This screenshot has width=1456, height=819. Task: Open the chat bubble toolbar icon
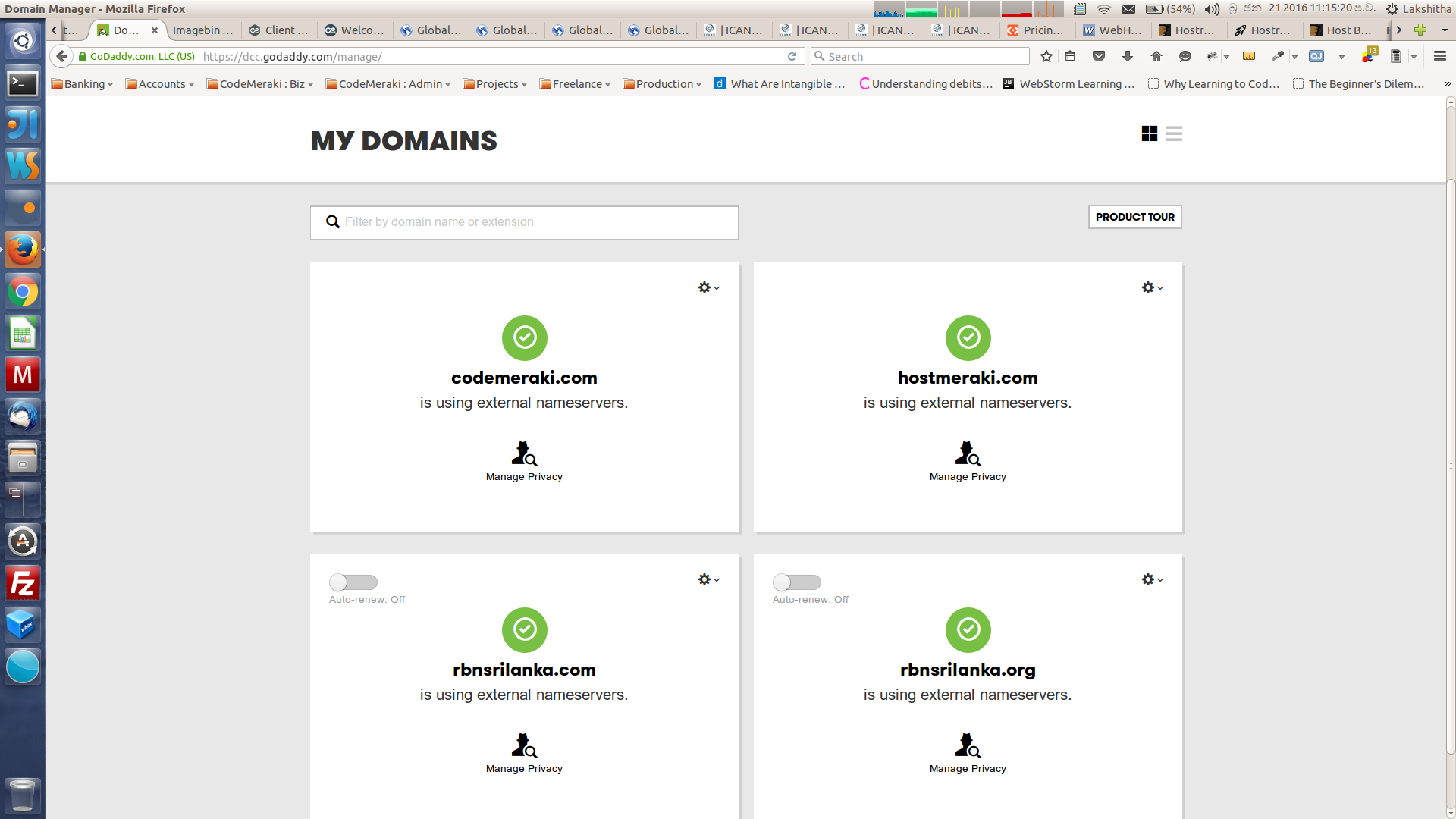click(1185, 56)
